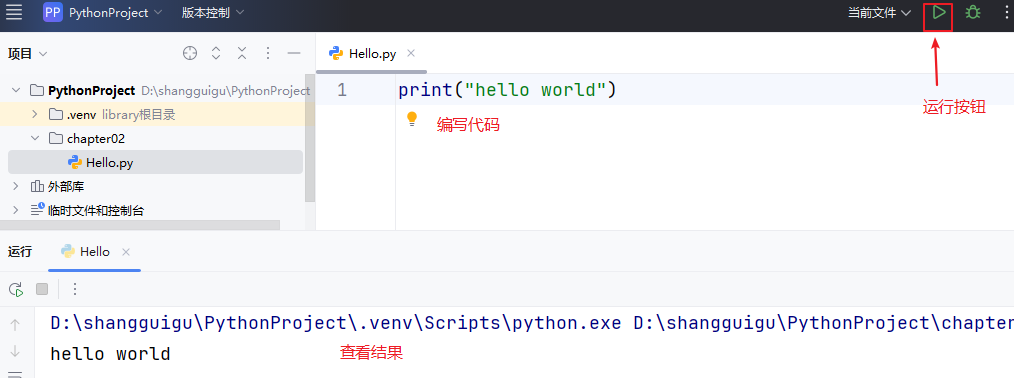1014x378 pixels.
Task: Hide the project tool window
Action: click(x=294, y=54)
